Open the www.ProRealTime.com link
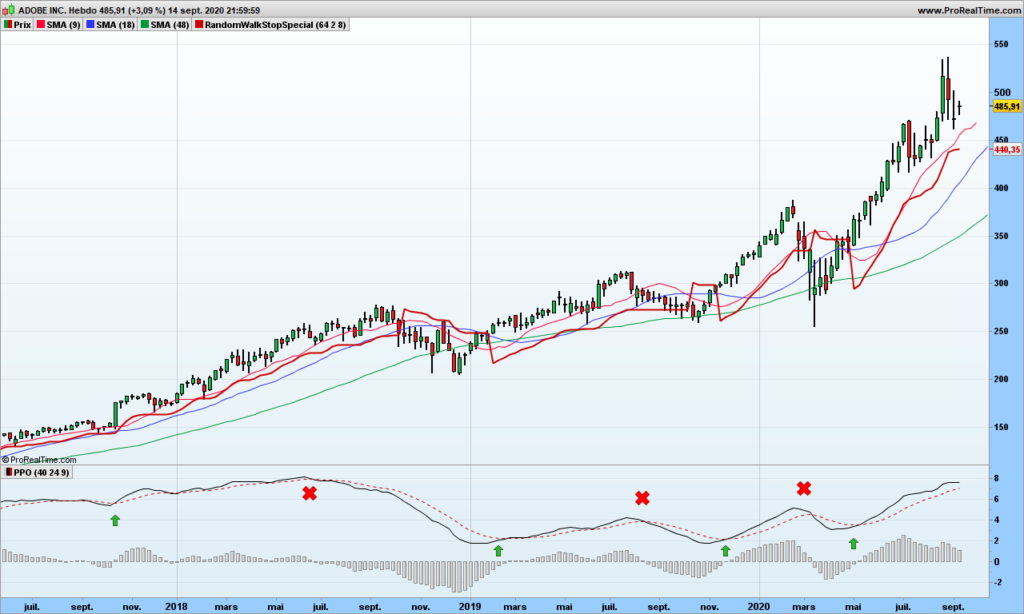 (x=968, y=10)
